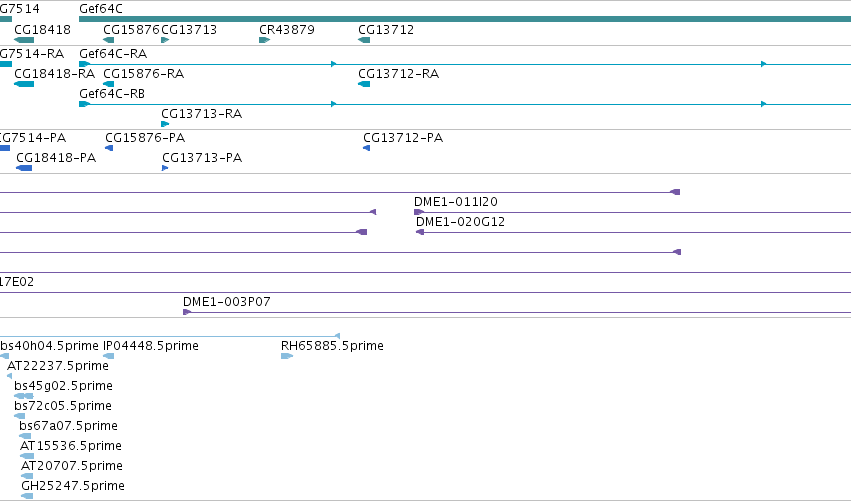This screenshot has width=851, height=501.
Task: Click the CG18418-RA label
Action: pyautogui.click(x=54, y=73)
